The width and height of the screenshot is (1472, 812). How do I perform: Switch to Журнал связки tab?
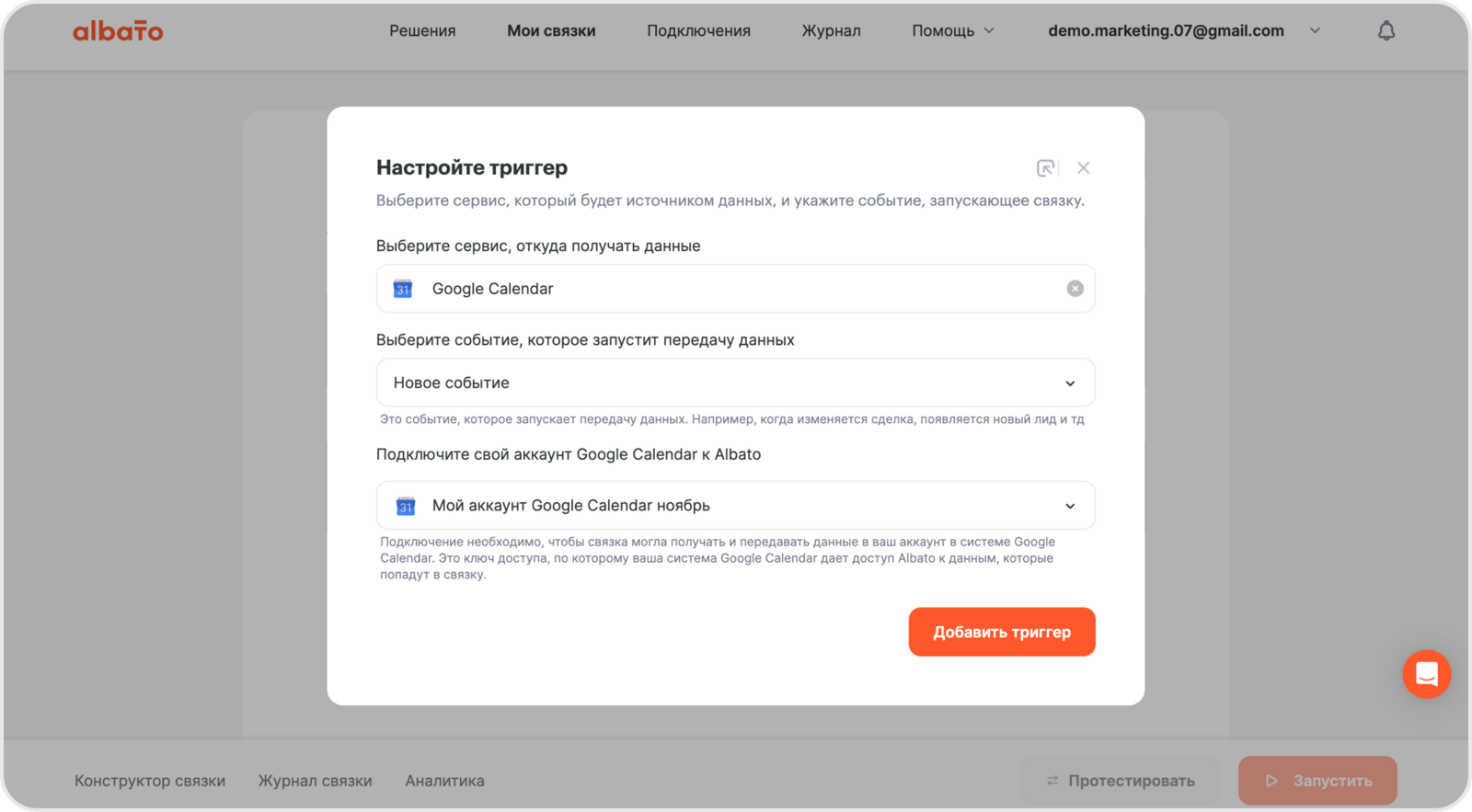tap(315, 781)
